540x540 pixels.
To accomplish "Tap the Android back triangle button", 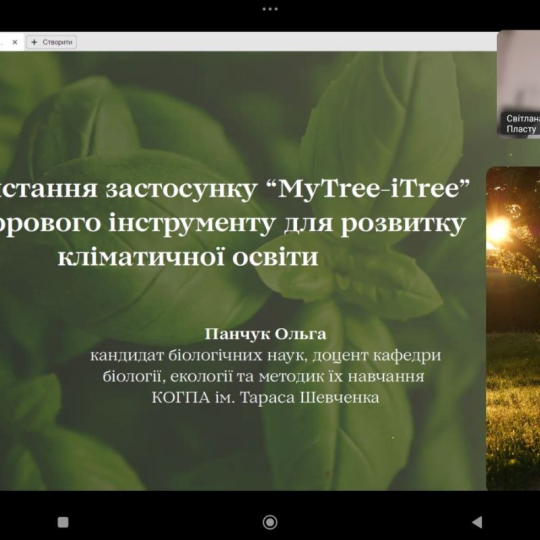I will [477, 522].
